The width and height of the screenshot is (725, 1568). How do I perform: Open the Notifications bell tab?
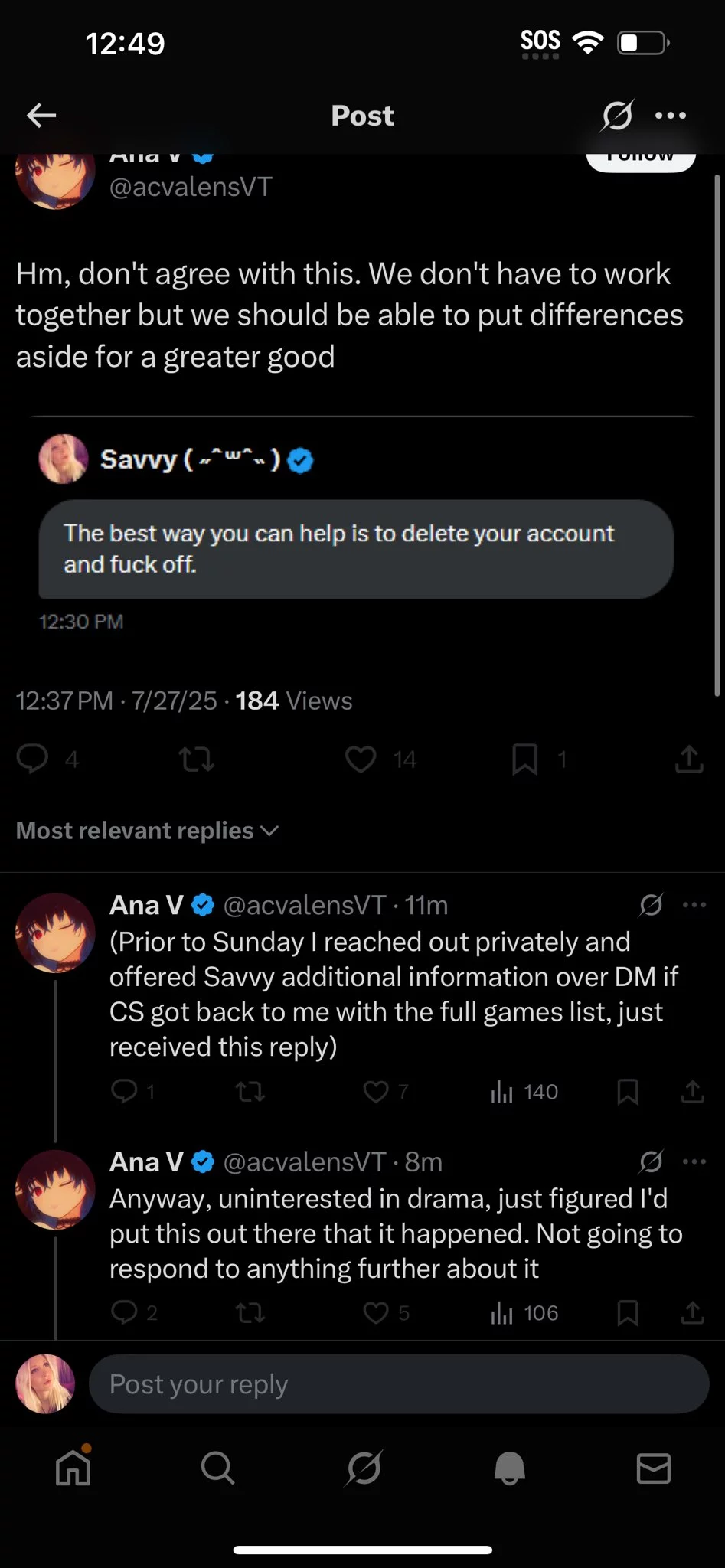pos(509,1468)
